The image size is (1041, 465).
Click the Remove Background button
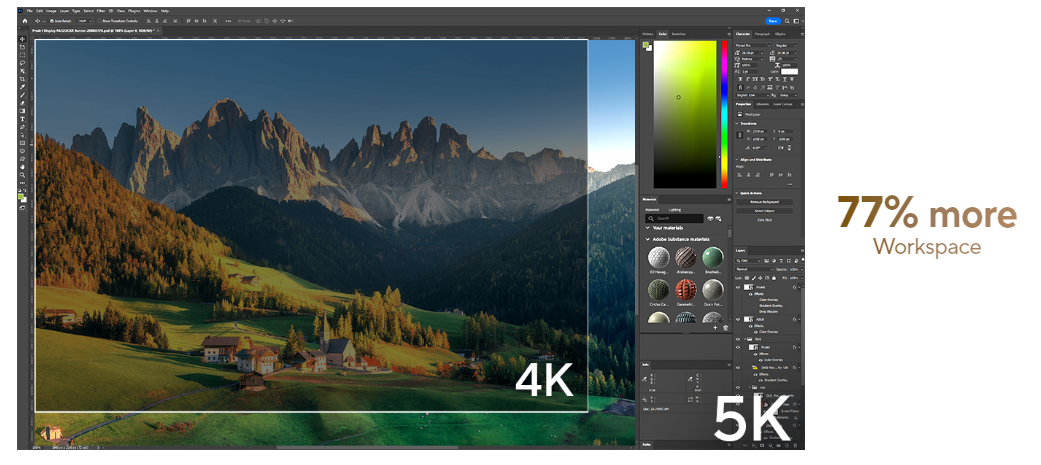pos(764,201)
